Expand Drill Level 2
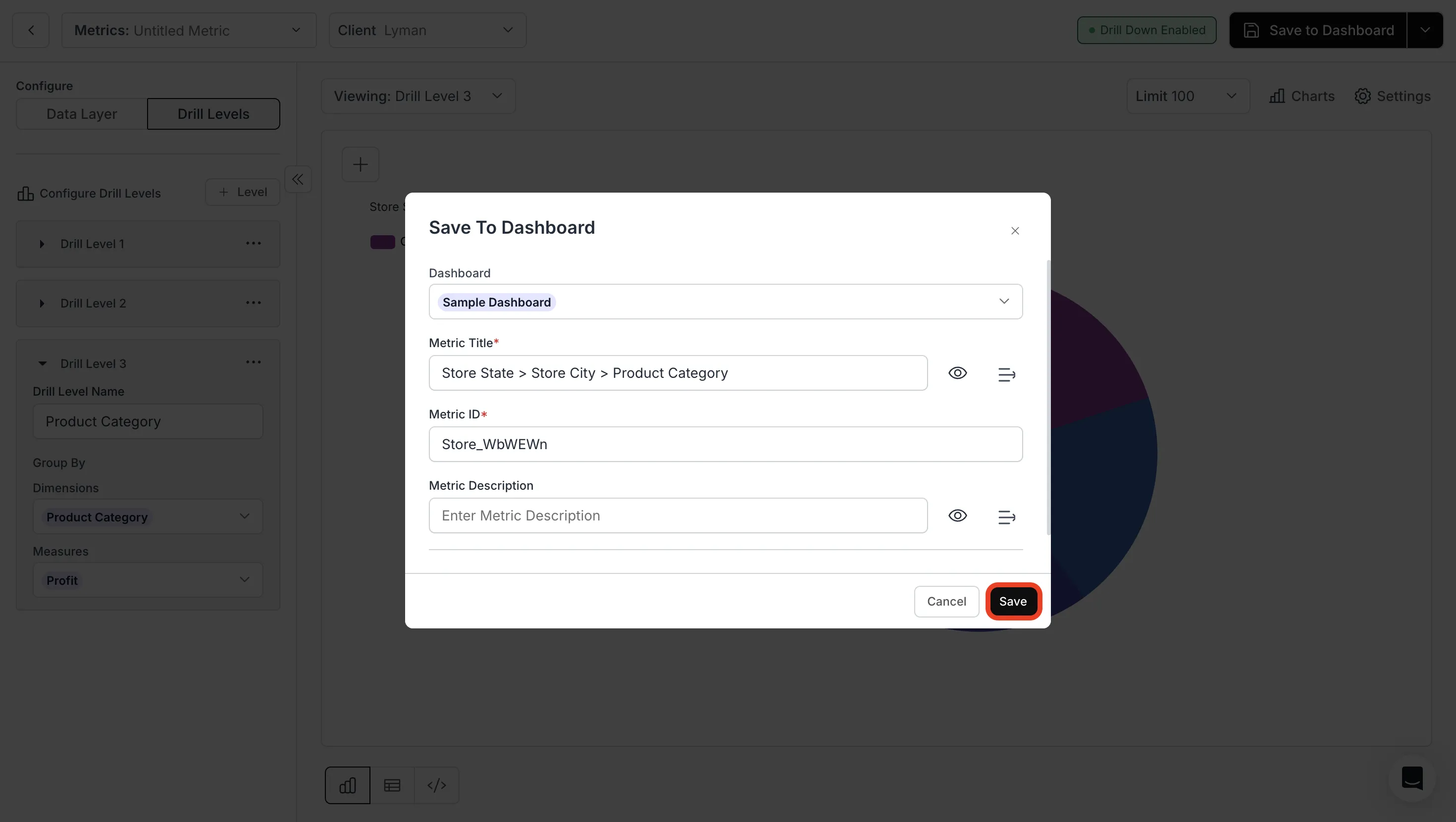1456x822 pixels. point(42,304)
